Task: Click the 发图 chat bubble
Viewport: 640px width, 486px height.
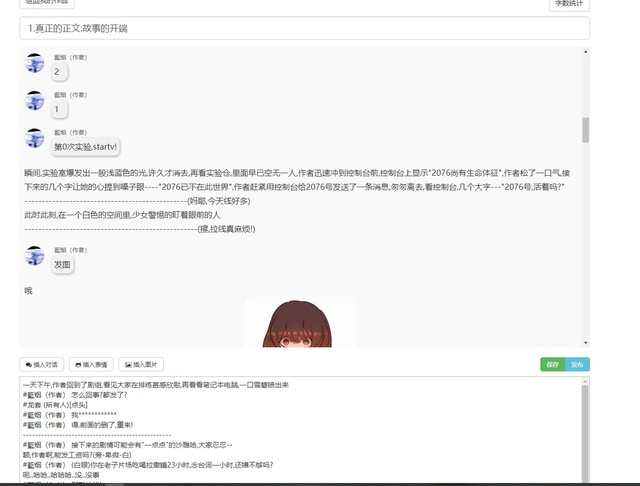Action: 62,265
